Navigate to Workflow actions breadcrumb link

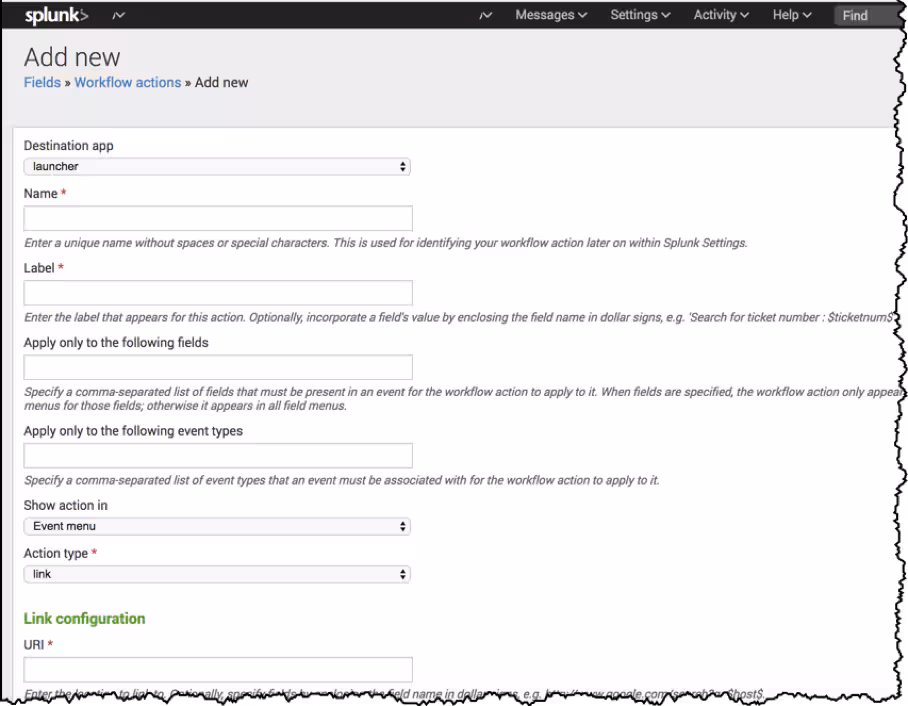click(x=128, y=82)
